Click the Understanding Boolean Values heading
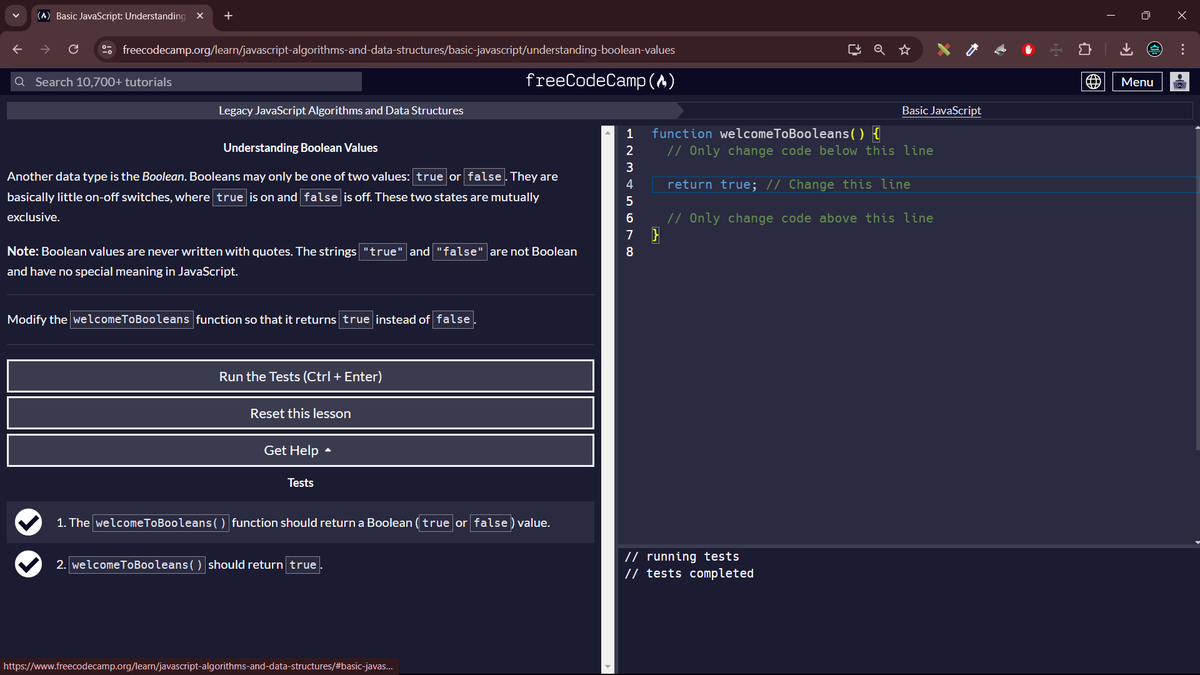This screenshot has width=1200, height=675. pos(300,148)
